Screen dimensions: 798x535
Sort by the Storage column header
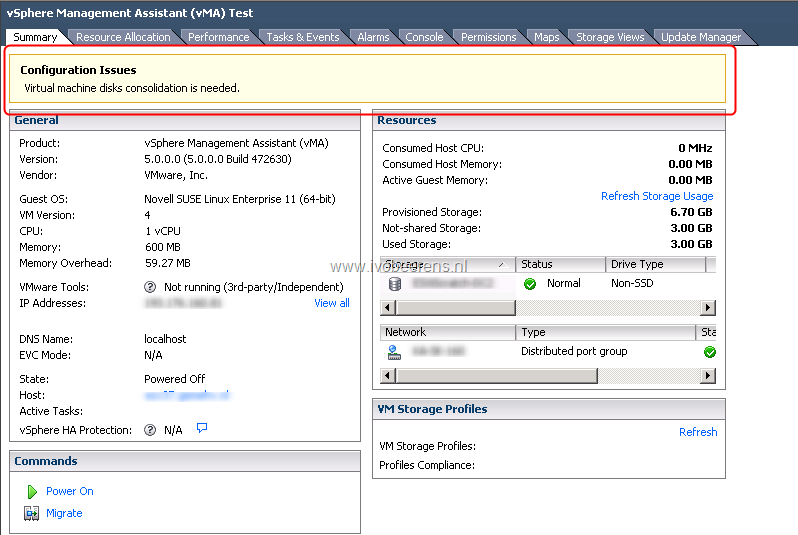click(448, 264)
